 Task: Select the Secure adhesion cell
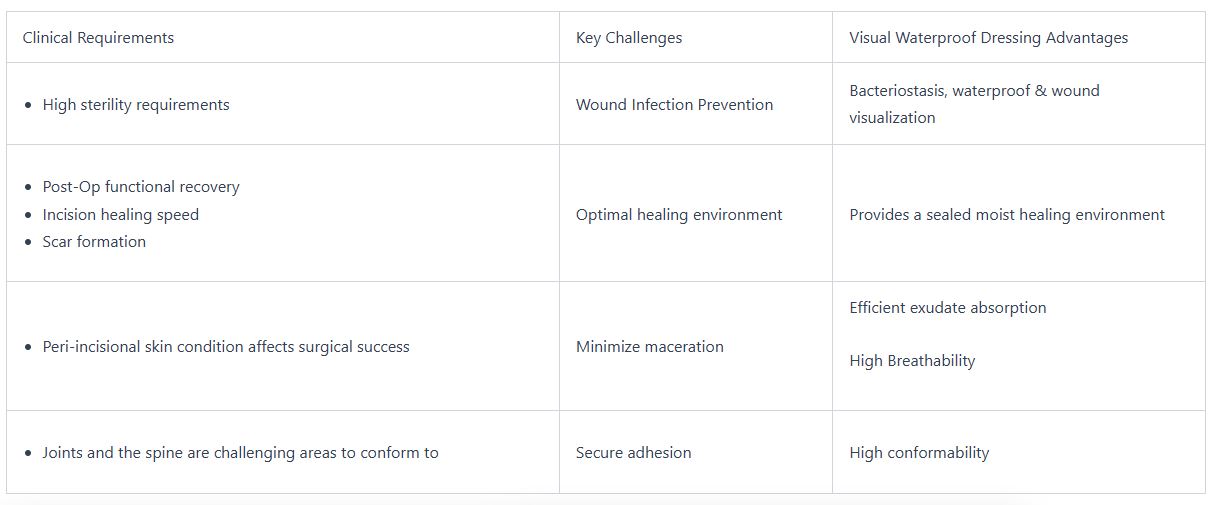[633, 453]
